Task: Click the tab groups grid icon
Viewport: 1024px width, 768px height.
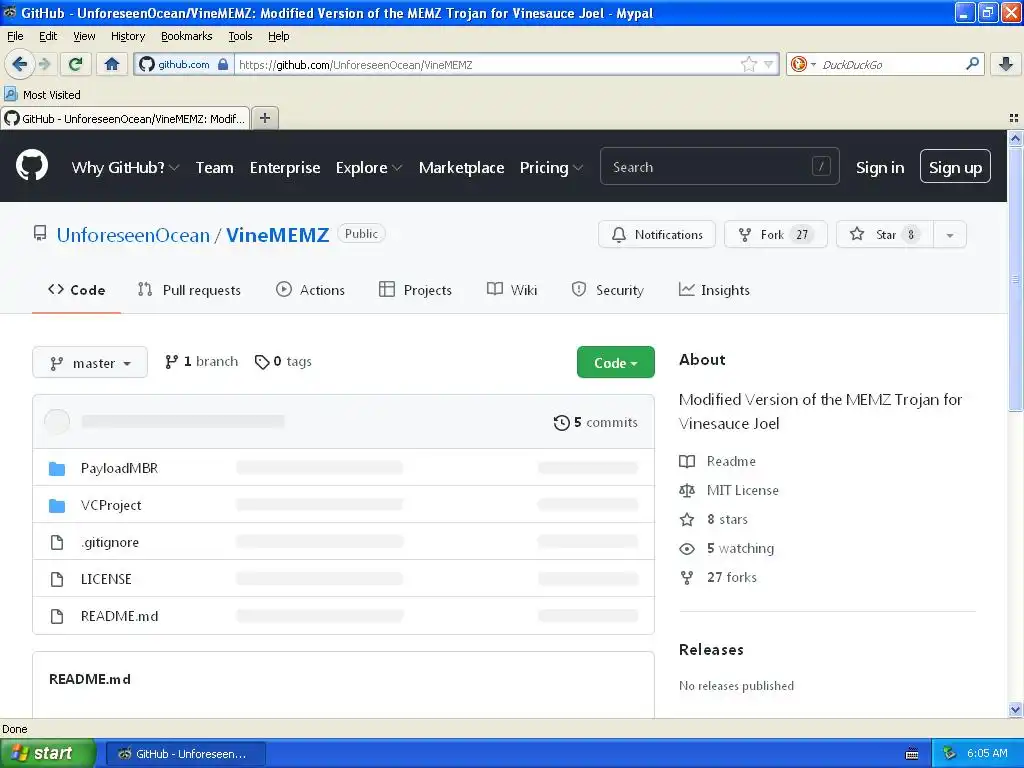Action: coord(1014,118)
